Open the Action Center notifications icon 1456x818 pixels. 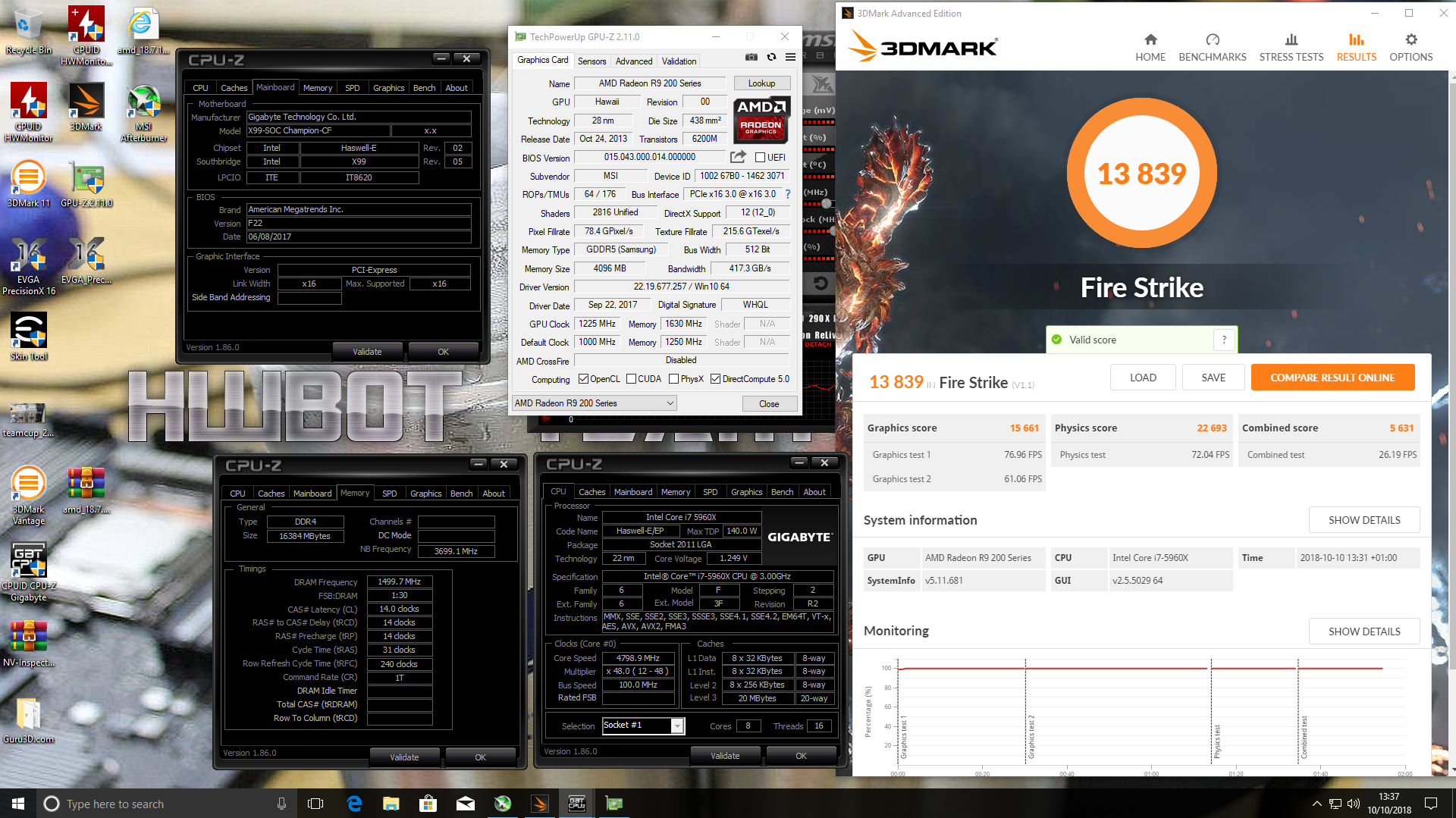(x=1431, y=803)
